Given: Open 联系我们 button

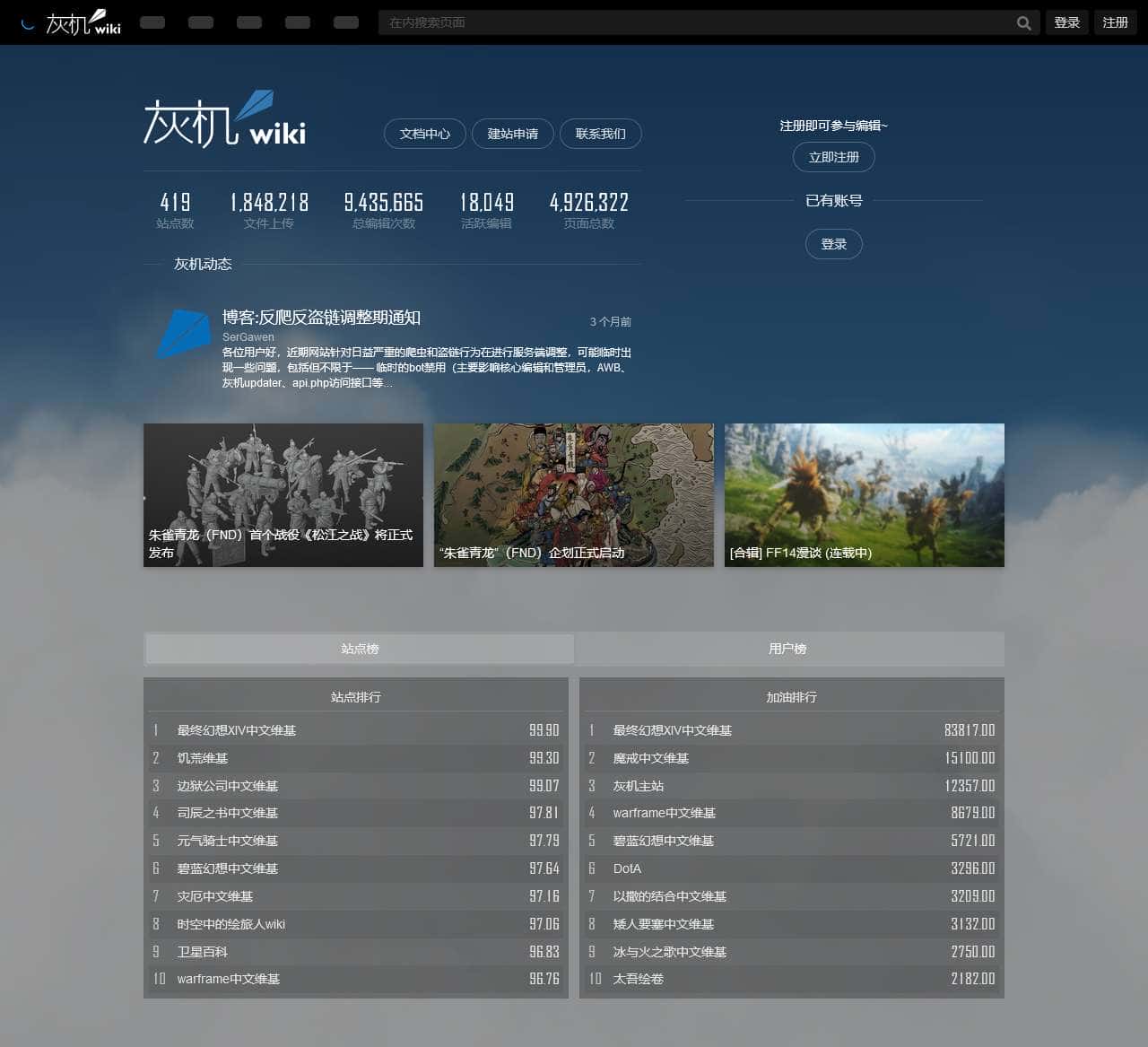Looking at the screenshot, I should point(600,134).
